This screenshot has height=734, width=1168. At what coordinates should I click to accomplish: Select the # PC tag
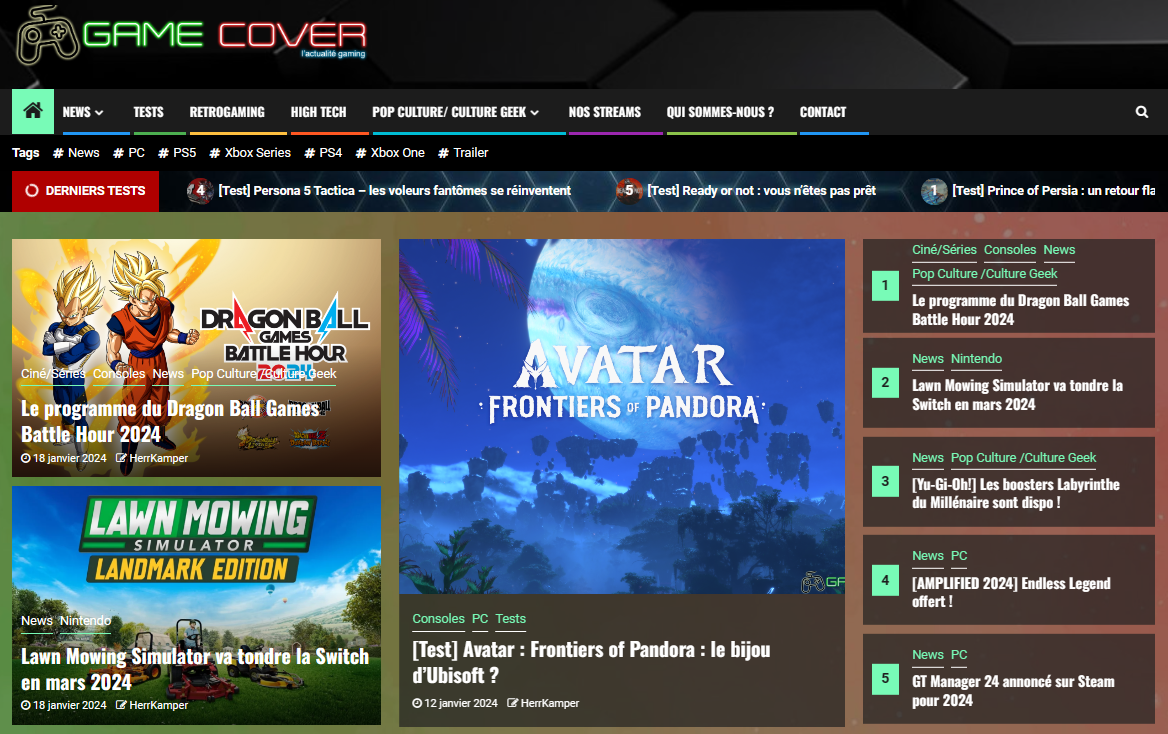pyautogui.click(x=129, y=153)
